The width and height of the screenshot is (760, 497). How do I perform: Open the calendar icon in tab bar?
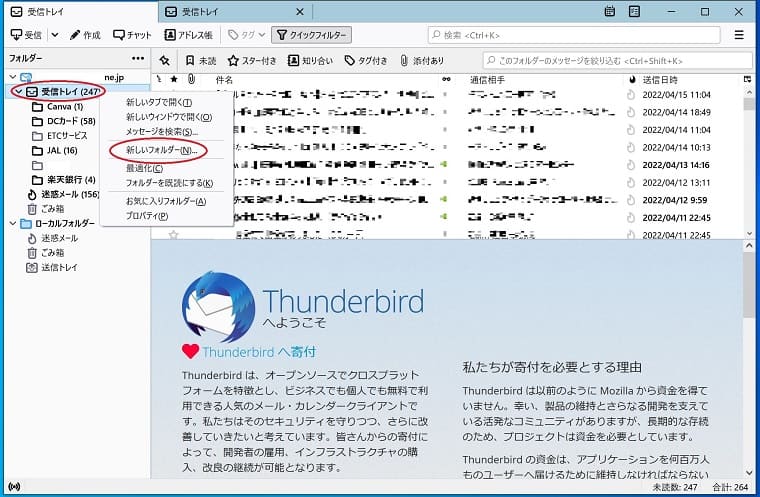tap(610, 11)
